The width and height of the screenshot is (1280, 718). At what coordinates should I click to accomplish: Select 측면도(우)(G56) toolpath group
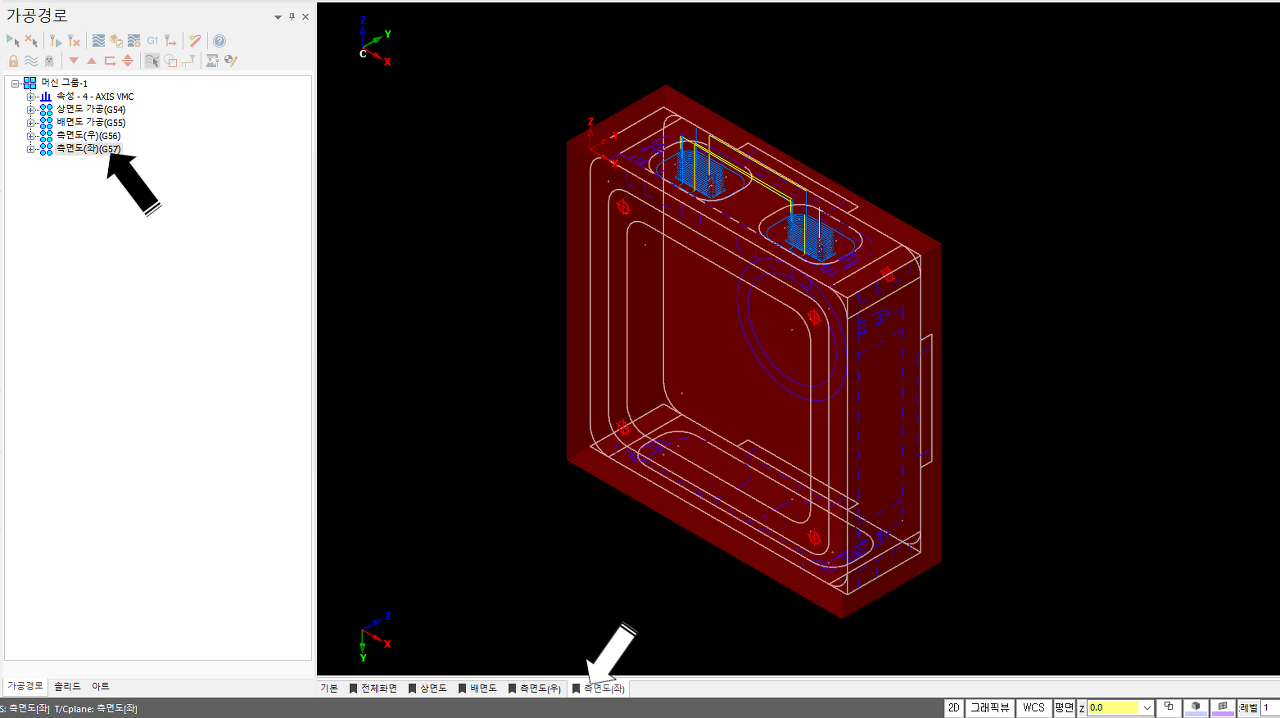pyautogui.click(x=88, y=135)
